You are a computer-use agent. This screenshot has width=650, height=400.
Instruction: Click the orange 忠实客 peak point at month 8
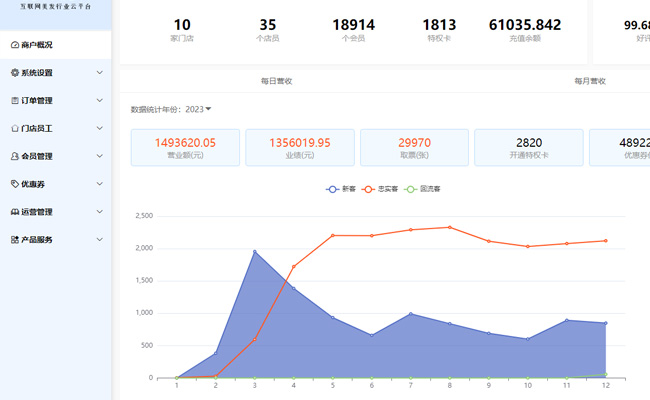click(x=450, y=227)
